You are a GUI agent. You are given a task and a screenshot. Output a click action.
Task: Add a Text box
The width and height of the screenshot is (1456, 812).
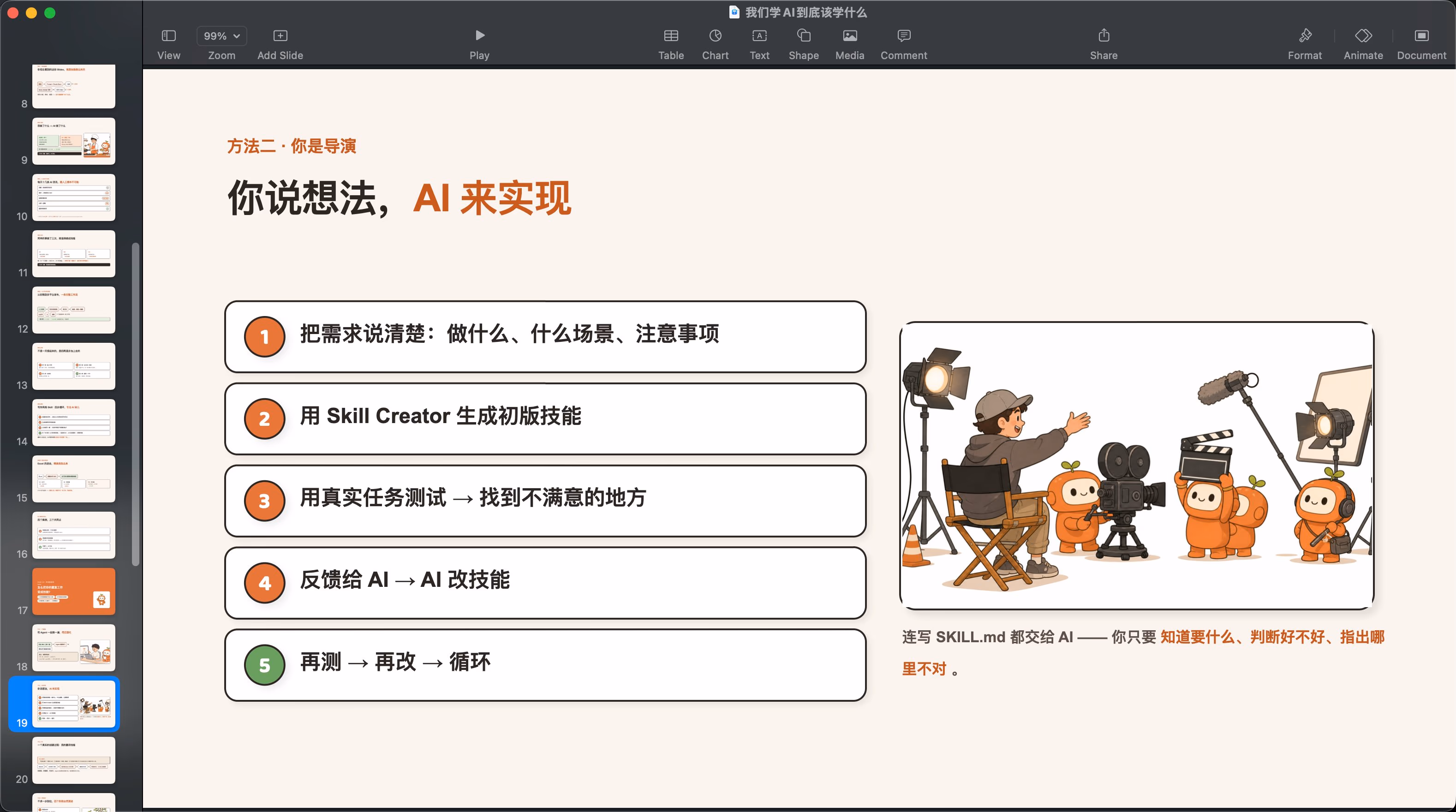[759, 44]
